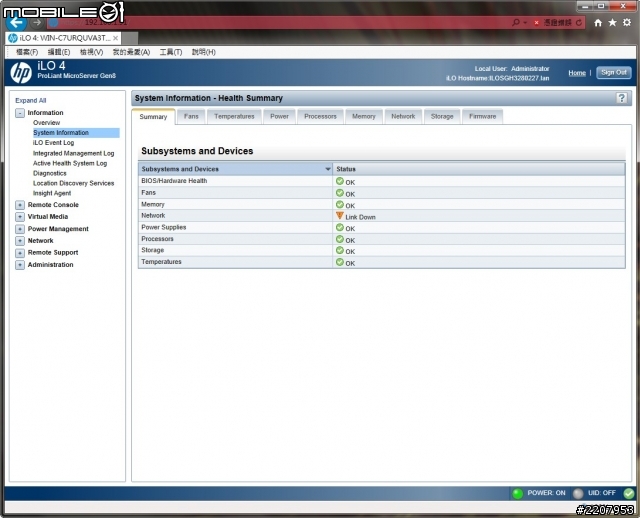Open the 工具(T) Tools menu
This screenshot has width=640, height=518.
tap(171, 52)
